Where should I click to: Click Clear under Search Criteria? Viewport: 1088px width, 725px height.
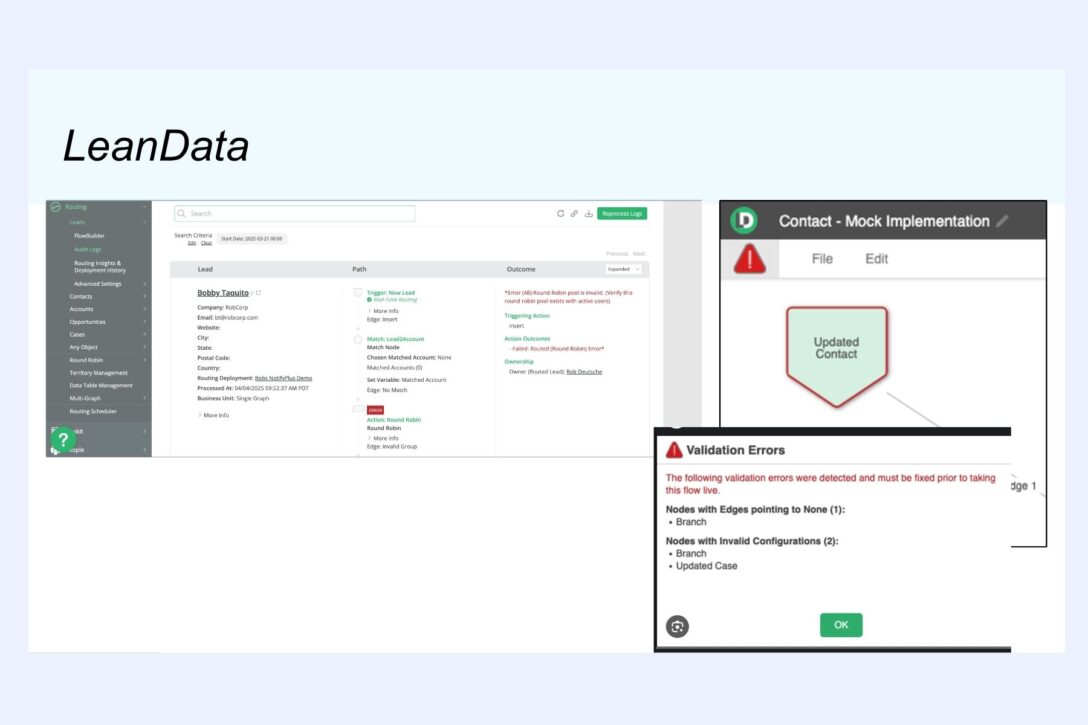coord(206,243)
